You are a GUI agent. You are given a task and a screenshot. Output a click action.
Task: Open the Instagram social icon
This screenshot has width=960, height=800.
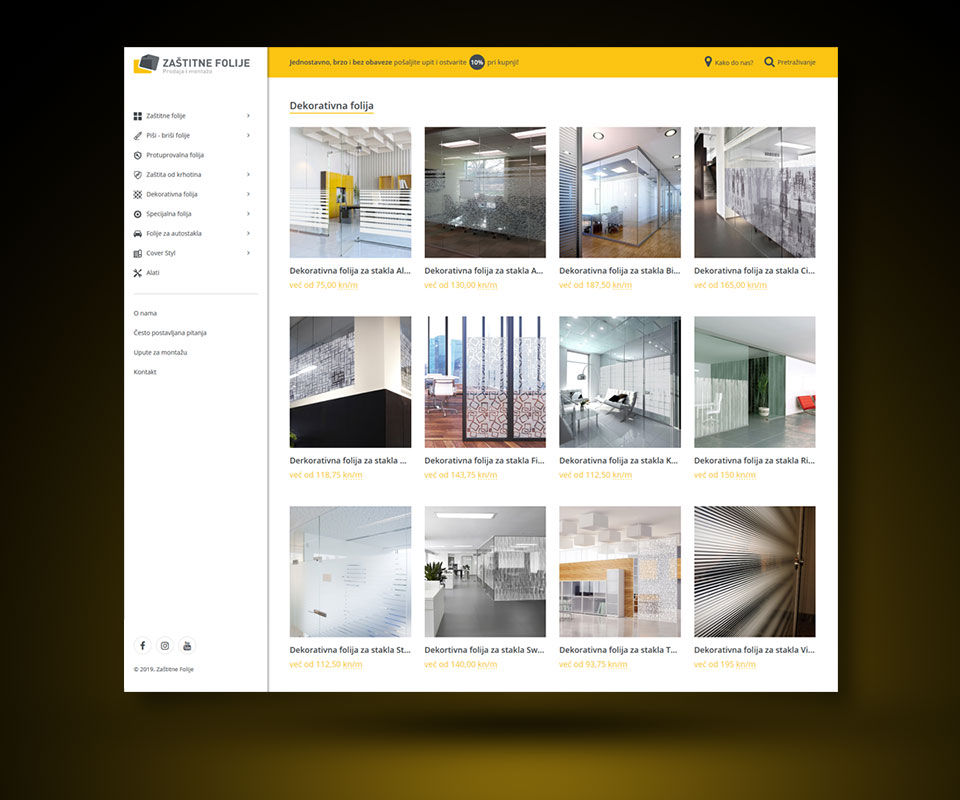(x=165, y=645)
